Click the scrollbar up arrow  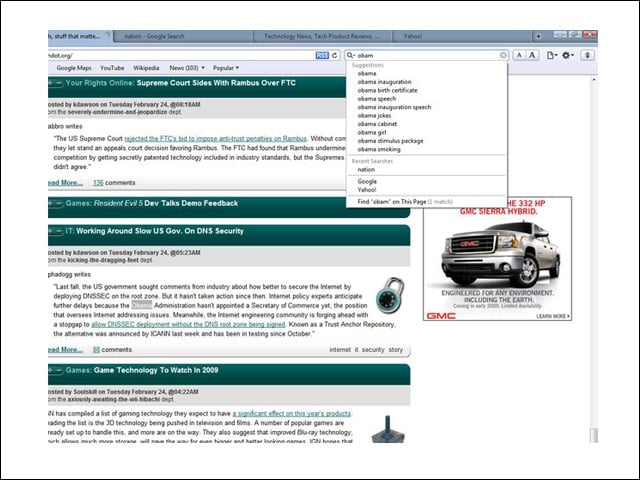click(594, 80)
